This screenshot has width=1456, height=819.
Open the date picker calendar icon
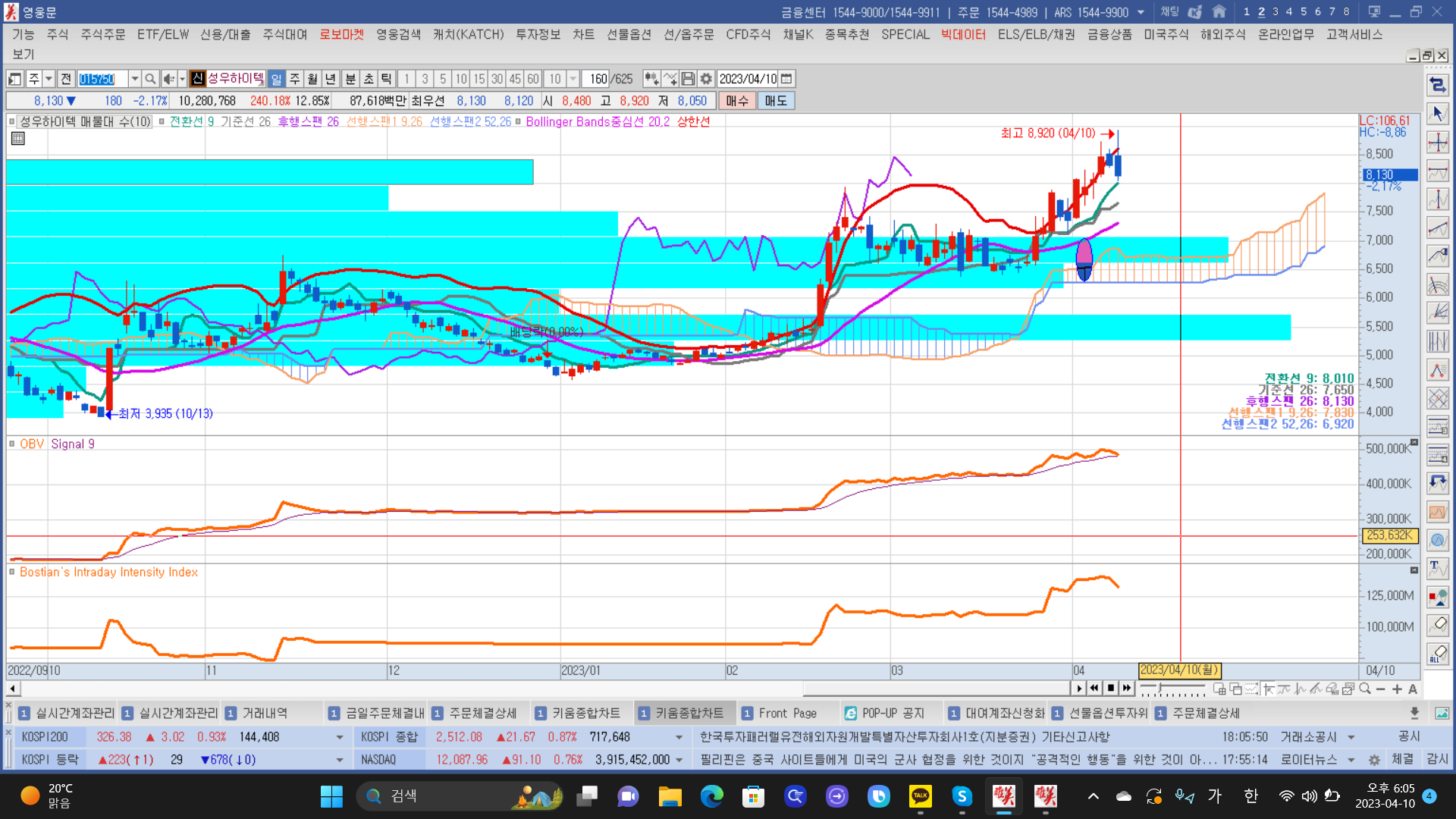click(786, 79)
